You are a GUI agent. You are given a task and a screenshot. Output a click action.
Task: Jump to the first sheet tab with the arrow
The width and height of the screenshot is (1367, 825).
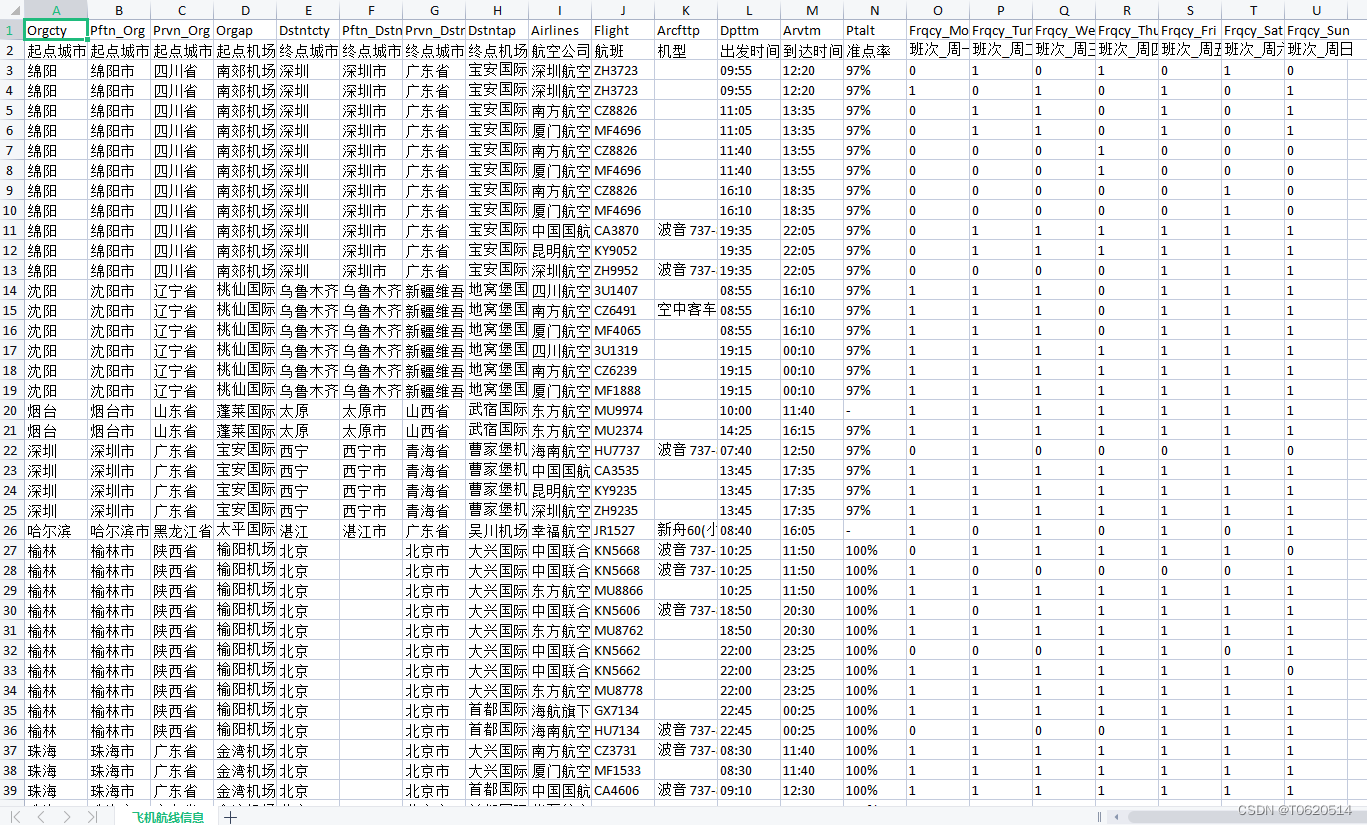16,817
